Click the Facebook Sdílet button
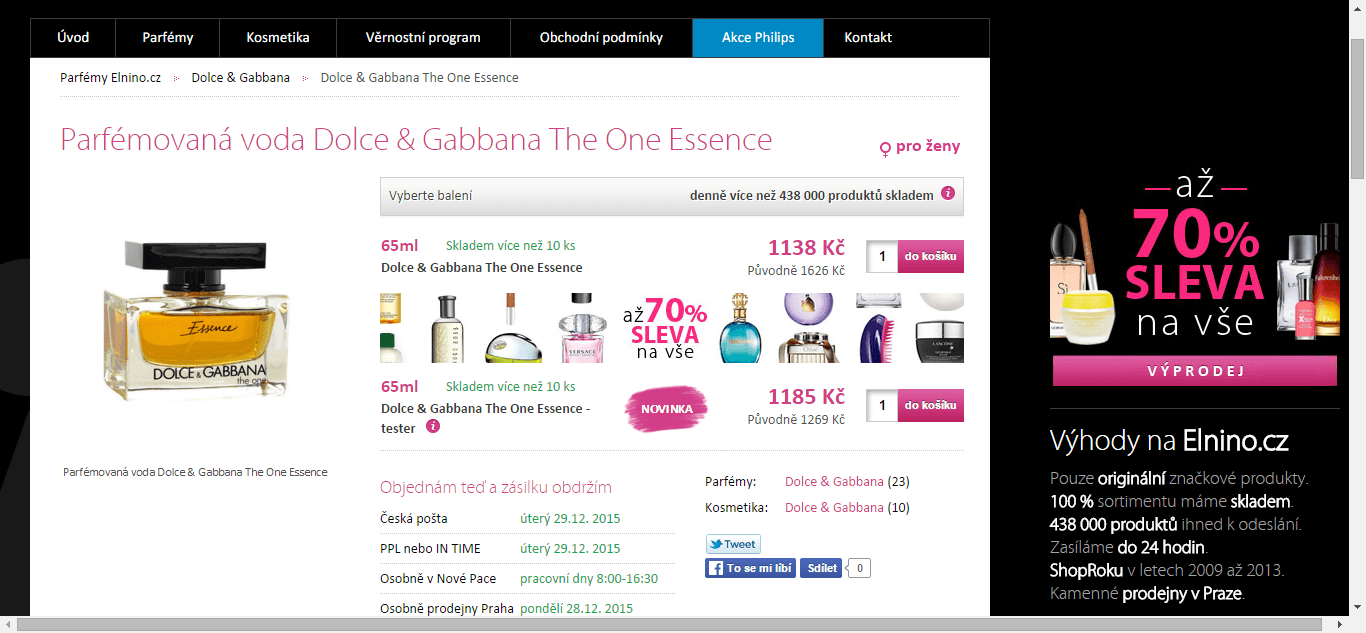 [x=820, y=568]
